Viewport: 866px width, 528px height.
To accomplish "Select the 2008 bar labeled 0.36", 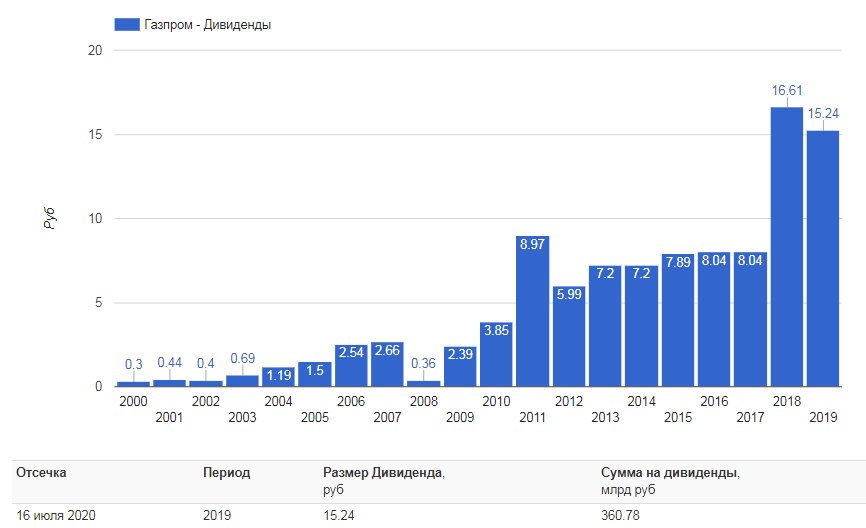I will [x=424, y=383].
